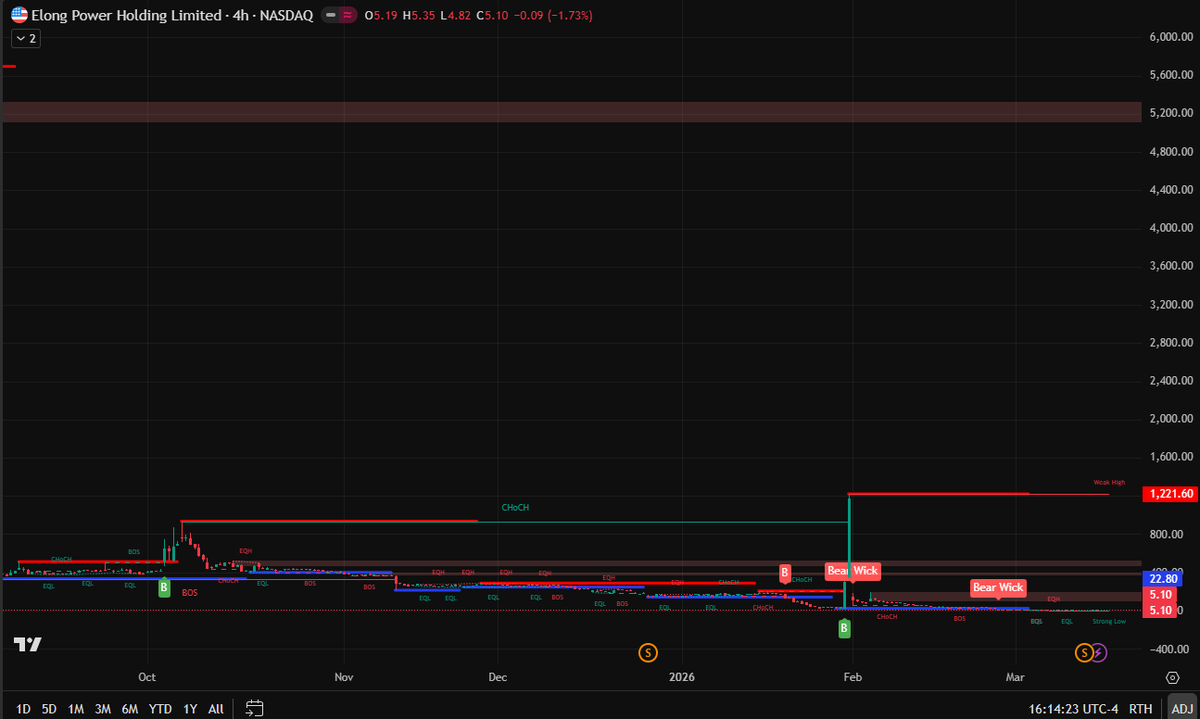Click the orange S split marker near 2026
1200x719 pixels.
(648, 652)
